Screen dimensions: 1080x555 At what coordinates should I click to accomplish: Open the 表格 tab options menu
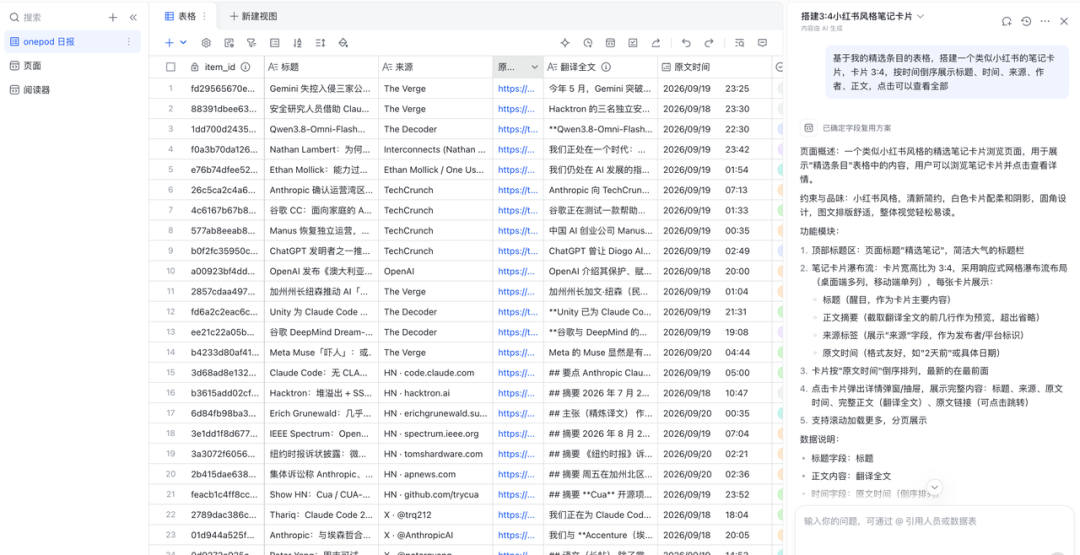[x=205, y=16]
